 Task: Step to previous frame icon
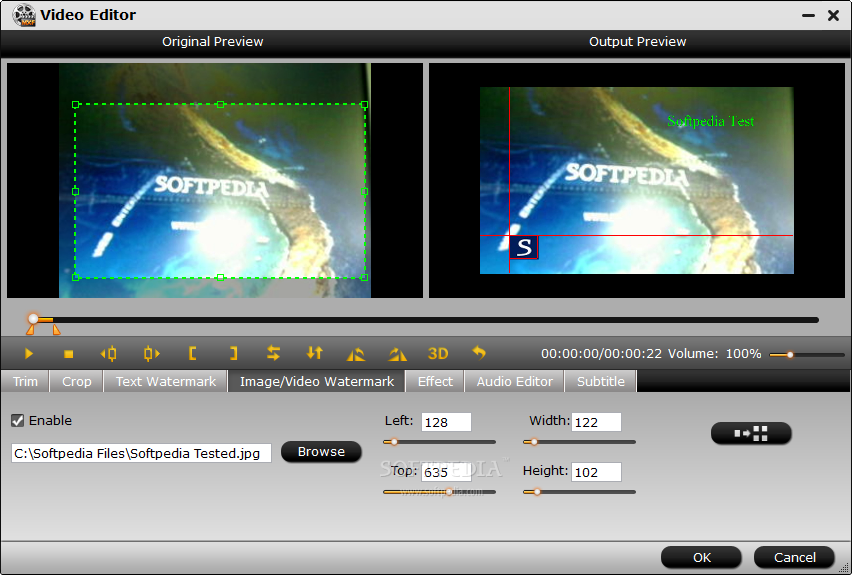coord(108,354)
